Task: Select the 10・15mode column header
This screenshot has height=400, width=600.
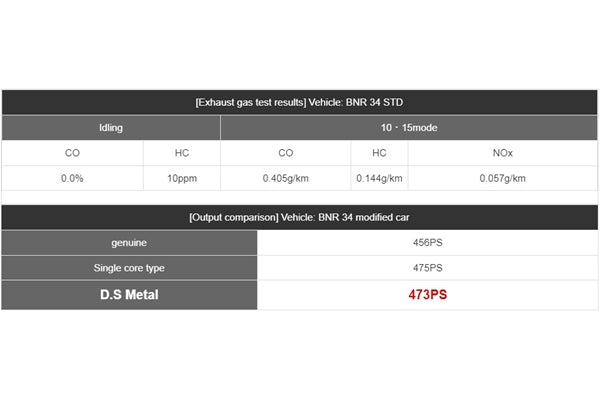Action: 409,127
